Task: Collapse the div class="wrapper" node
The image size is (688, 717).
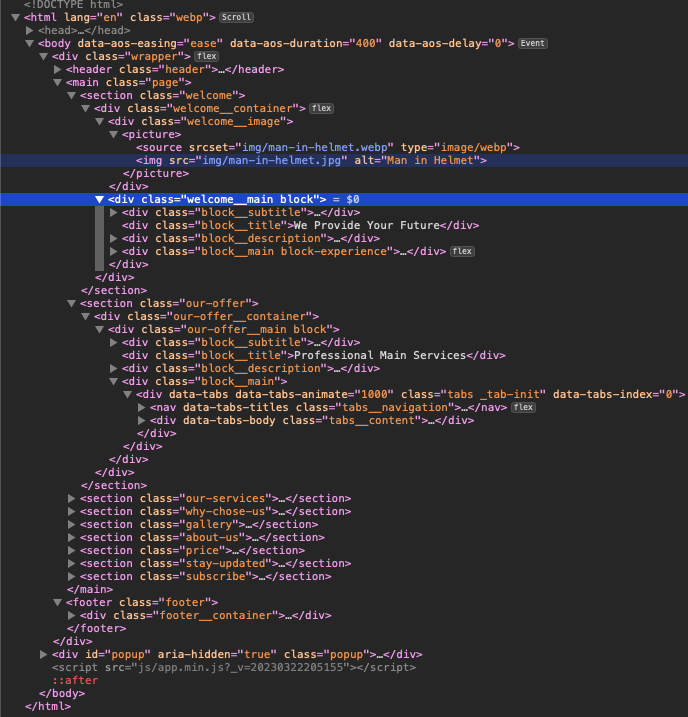Action: pos(43,56)
